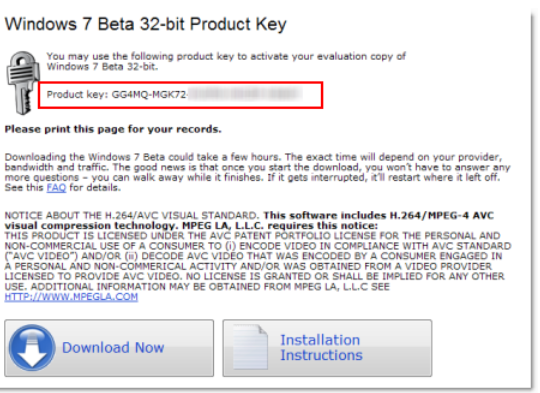This screenshot has height=393, width=540.
Task: Start download with Download Now button
Action: 109,348
